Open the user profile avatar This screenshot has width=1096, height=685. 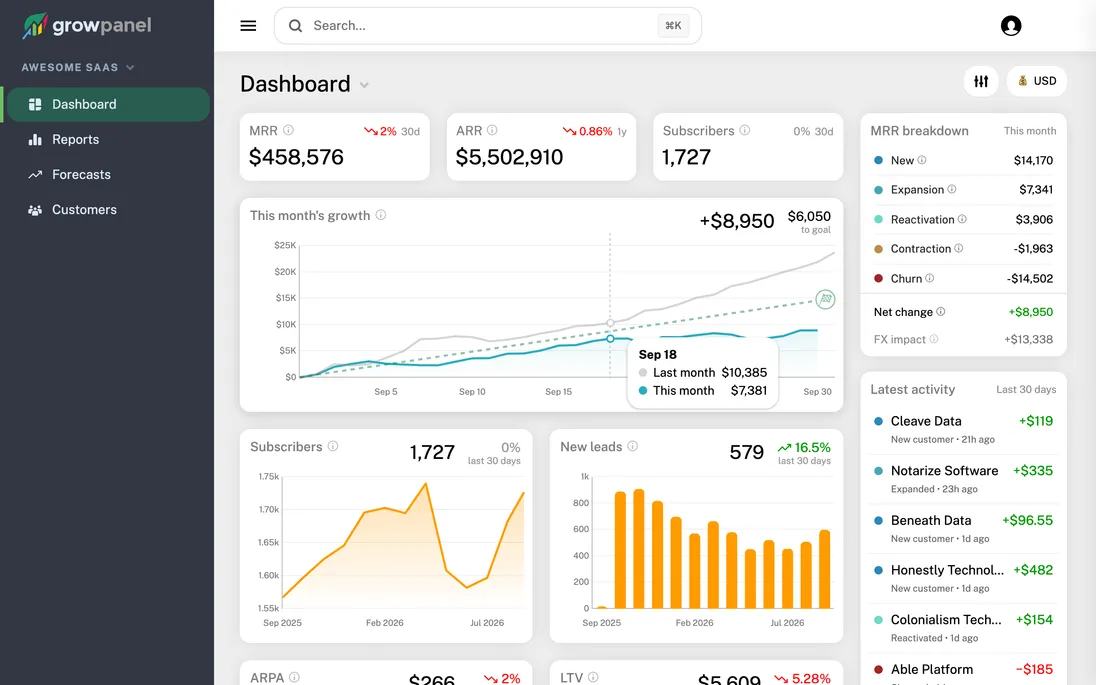click(x=1011, y=26)
